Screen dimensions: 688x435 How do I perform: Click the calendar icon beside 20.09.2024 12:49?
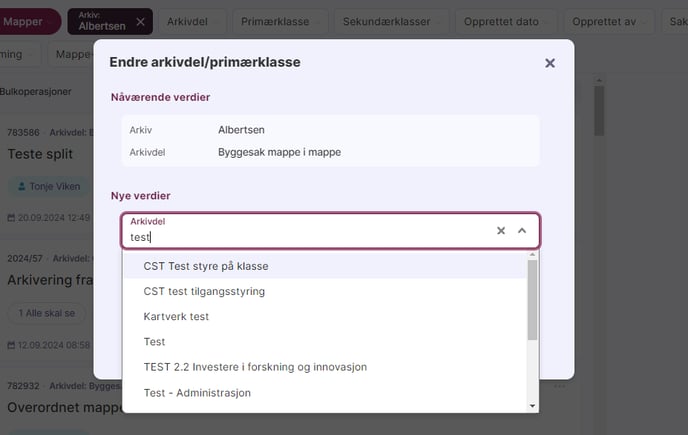pos(11,218)
